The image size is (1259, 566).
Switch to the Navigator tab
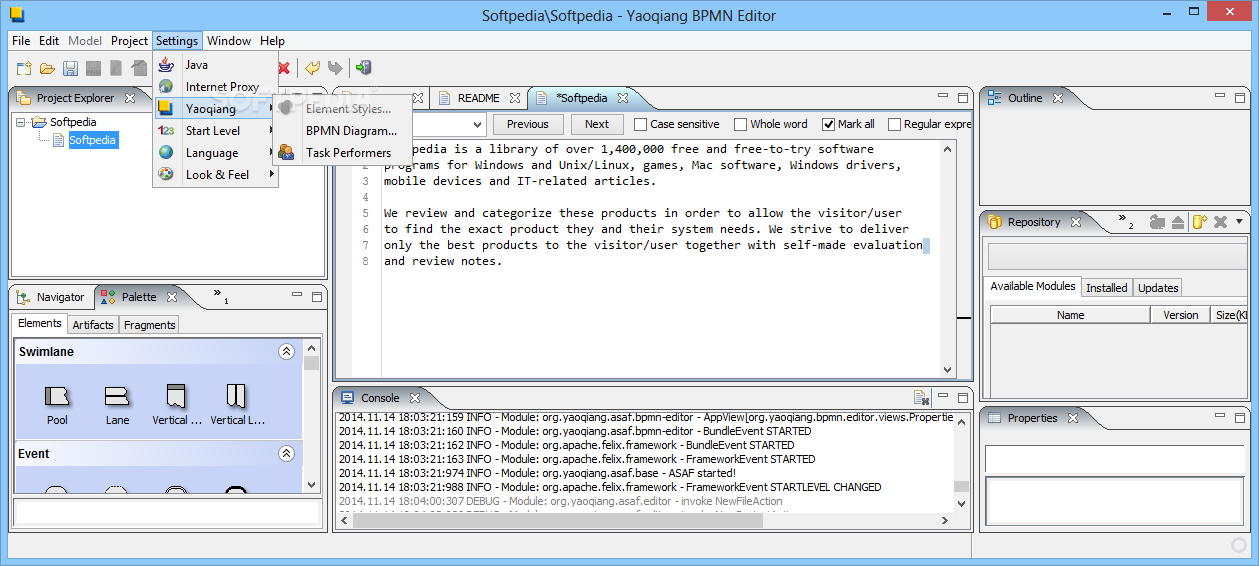point(52,297)
